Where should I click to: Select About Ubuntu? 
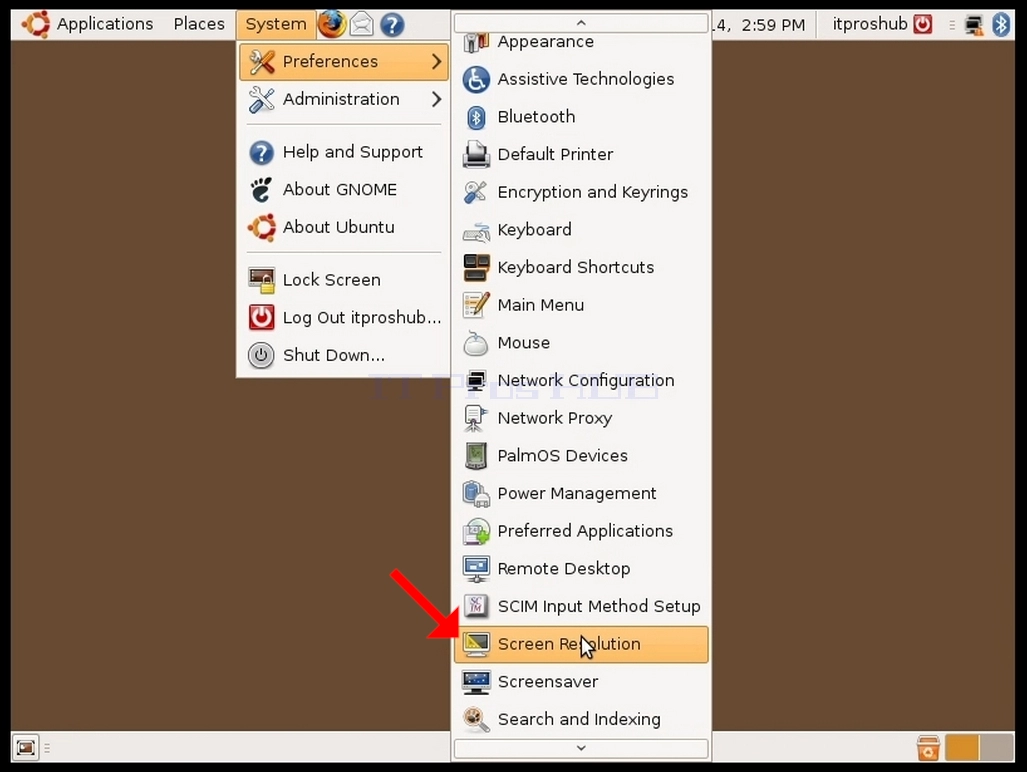click(343, 227)
